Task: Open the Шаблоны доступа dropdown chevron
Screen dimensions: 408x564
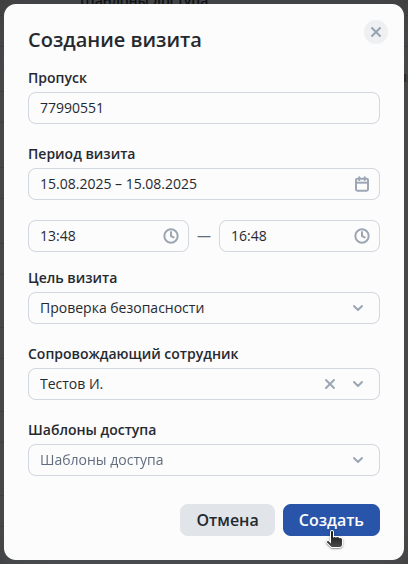Action: (358, 460)
